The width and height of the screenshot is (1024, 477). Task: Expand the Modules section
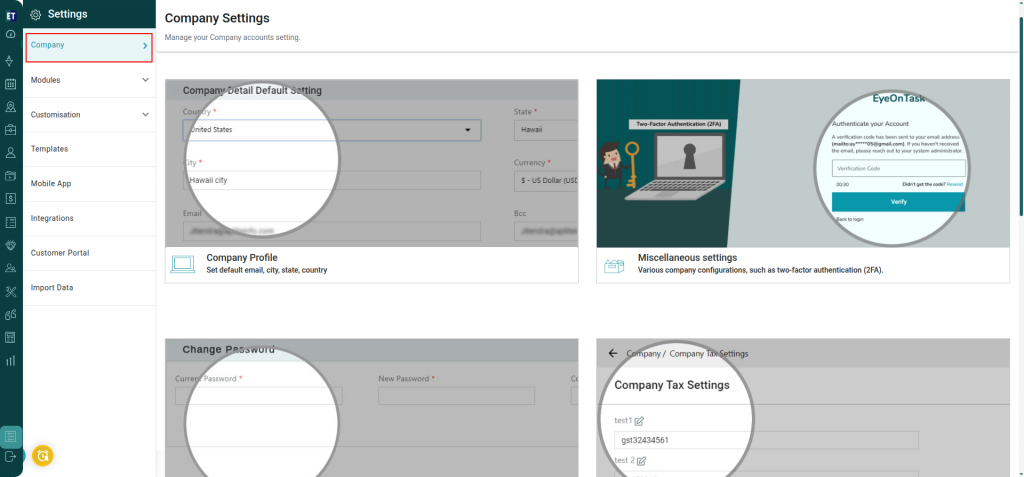pyautogui.click(x=89, y=80)
